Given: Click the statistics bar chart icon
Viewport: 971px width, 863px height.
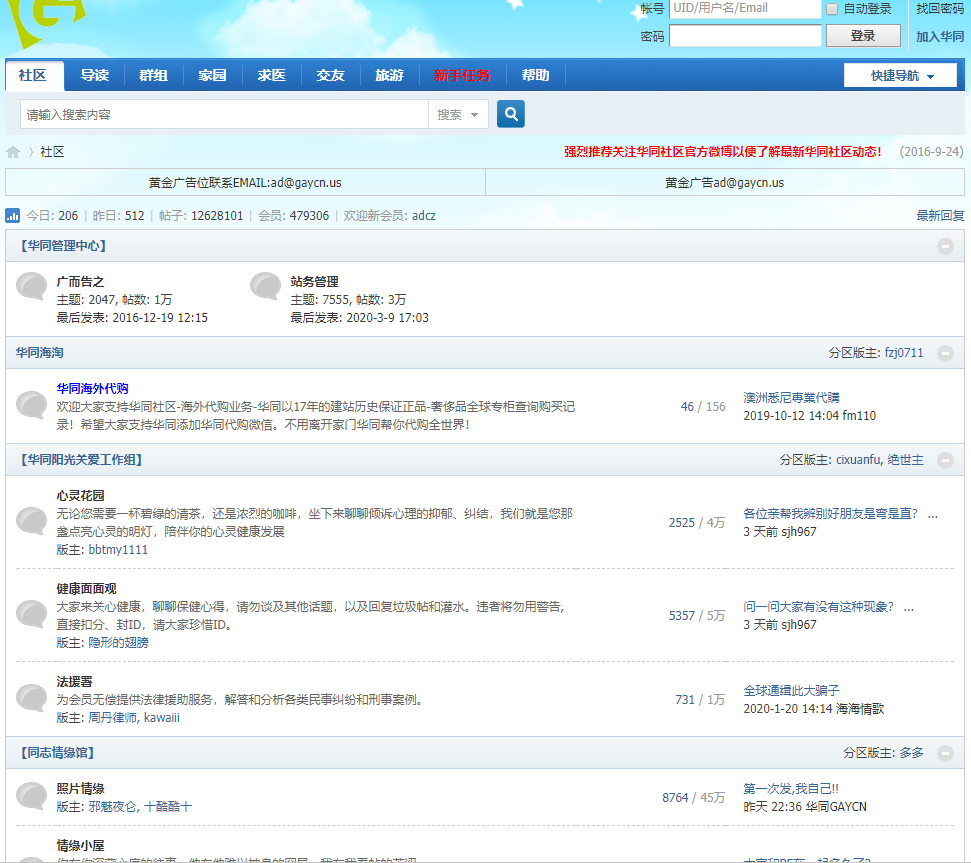Looking at the screenshot, I should point(13,215).
